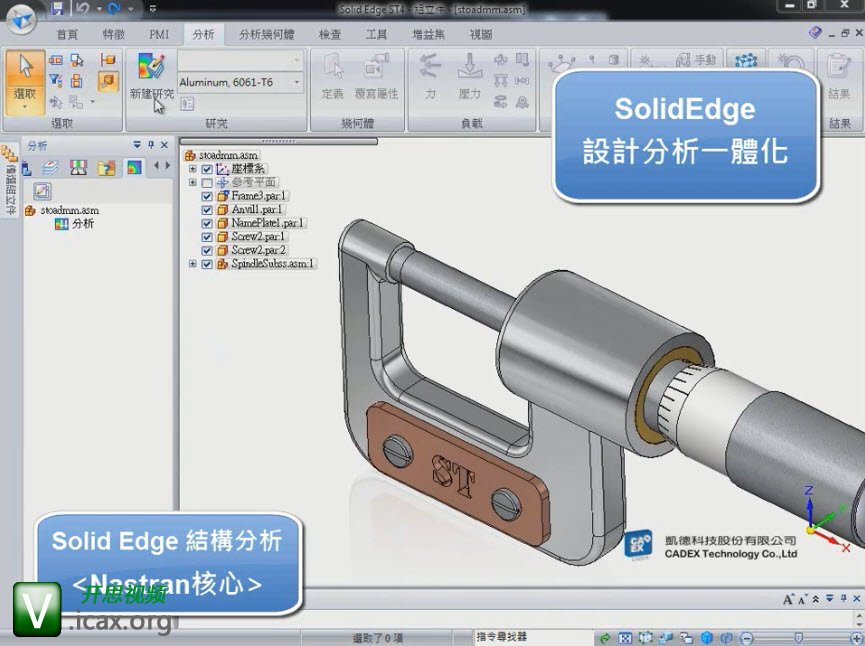This screenshot has height=646, width=865.
Task: Select the 選取 arrow tool
Action: coord(25,78)
